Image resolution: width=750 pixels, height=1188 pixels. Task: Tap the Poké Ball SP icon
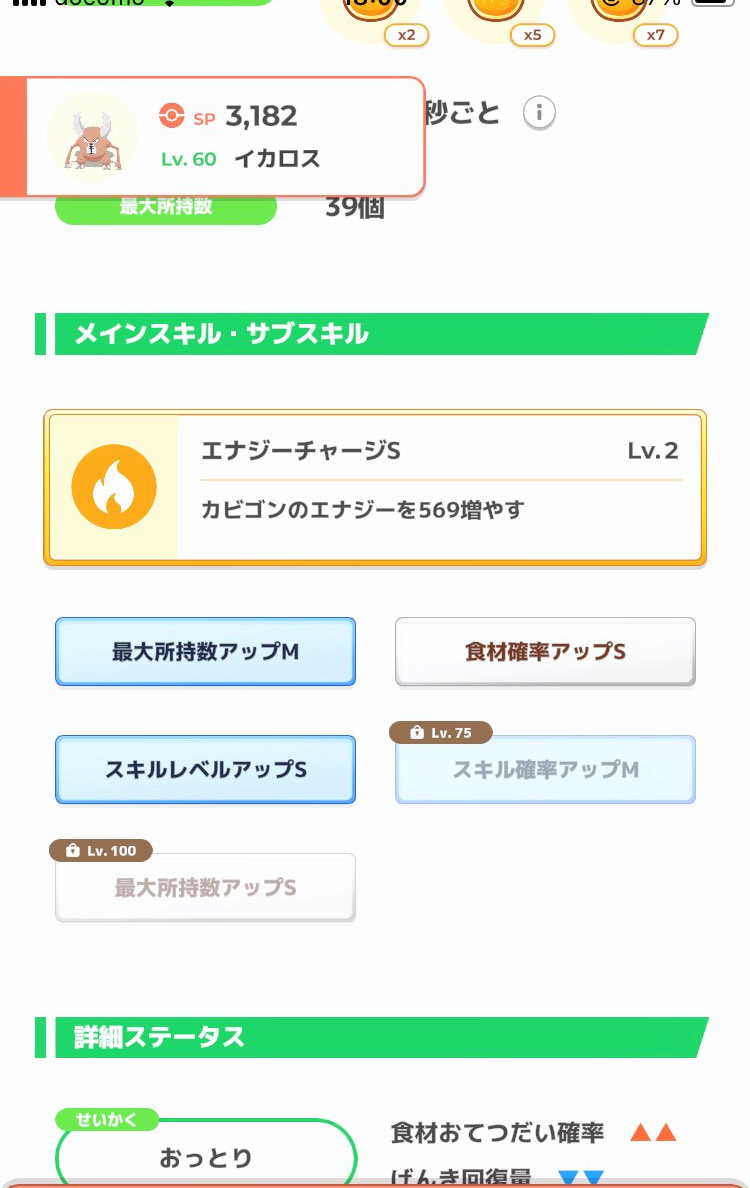[x=172, y=117]
